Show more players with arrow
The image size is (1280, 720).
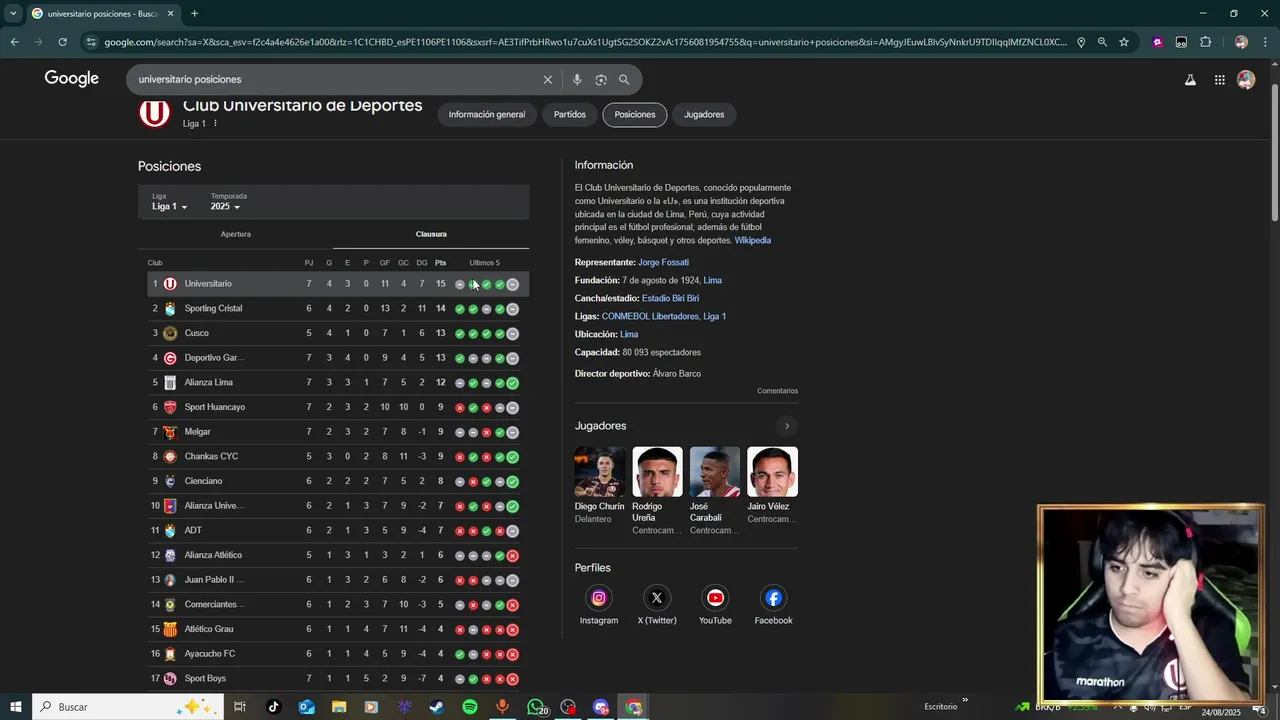[x=787, y=426]
